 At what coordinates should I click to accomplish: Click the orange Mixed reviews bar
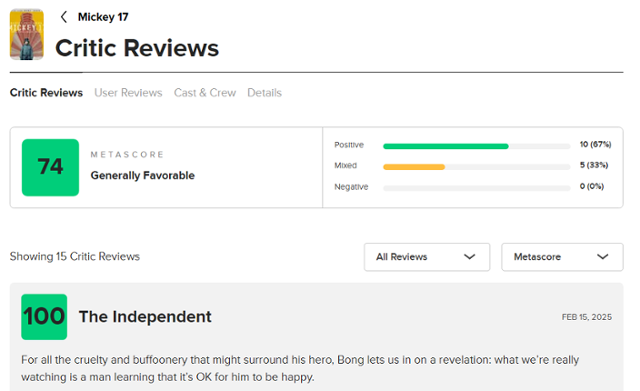[x=414, y=167]
